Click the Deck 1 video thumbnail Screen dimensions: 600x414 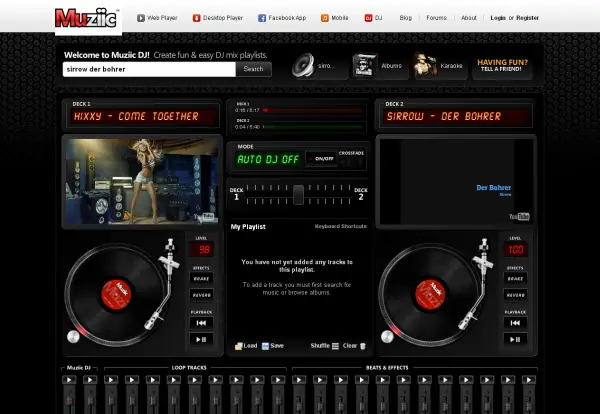click(x=142, y=181)
